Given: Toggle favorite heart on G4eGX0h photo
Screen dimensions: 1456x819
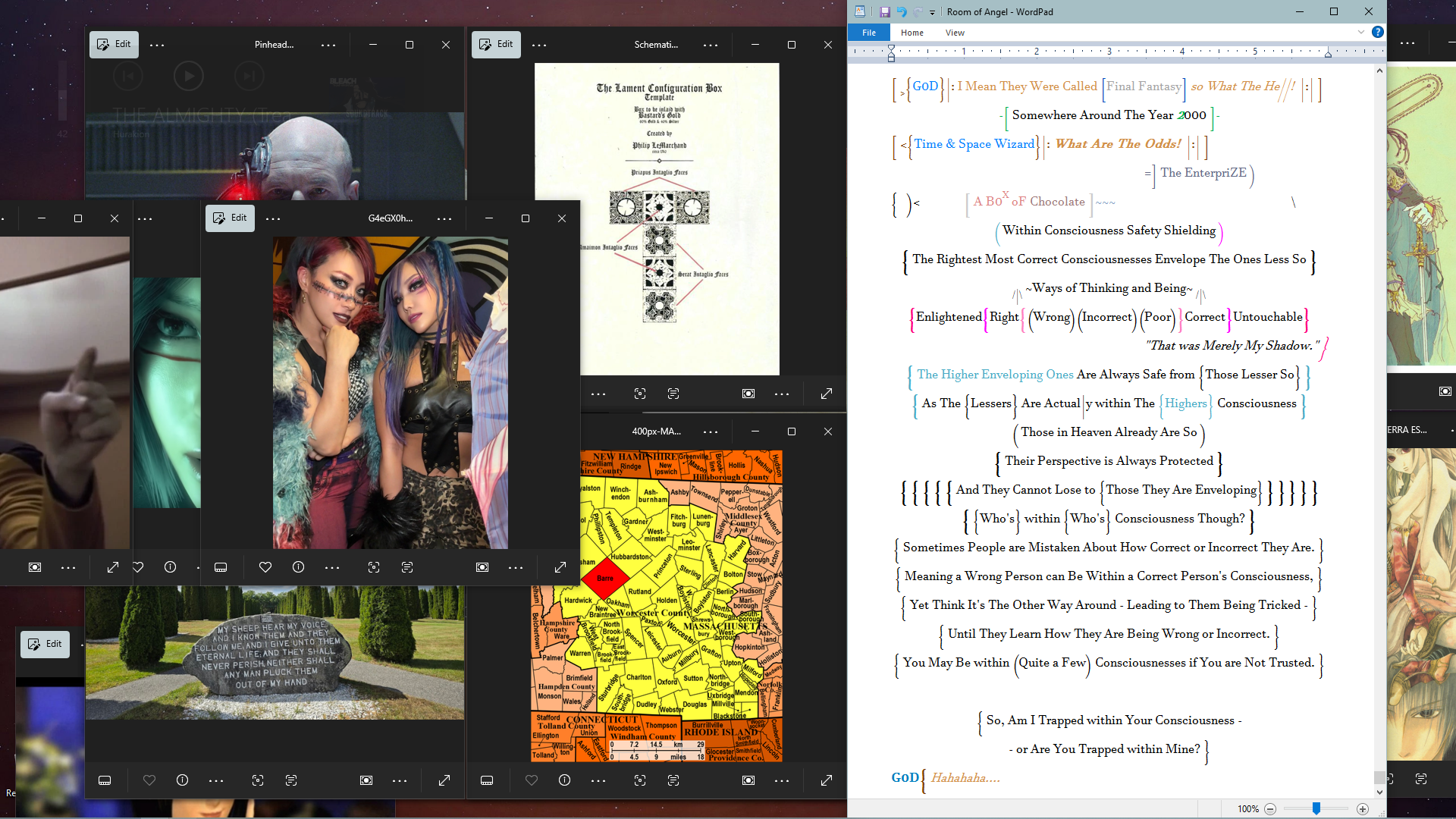Looking at the screenshot, I should point(265,567).
